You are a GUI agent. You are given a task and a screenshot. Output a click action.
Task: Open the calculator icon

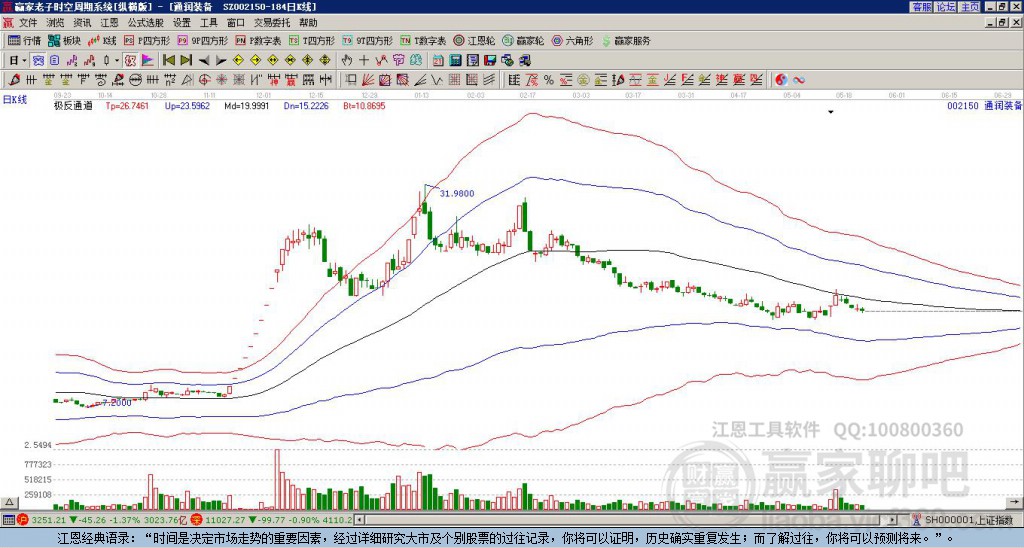pos(456,61)
